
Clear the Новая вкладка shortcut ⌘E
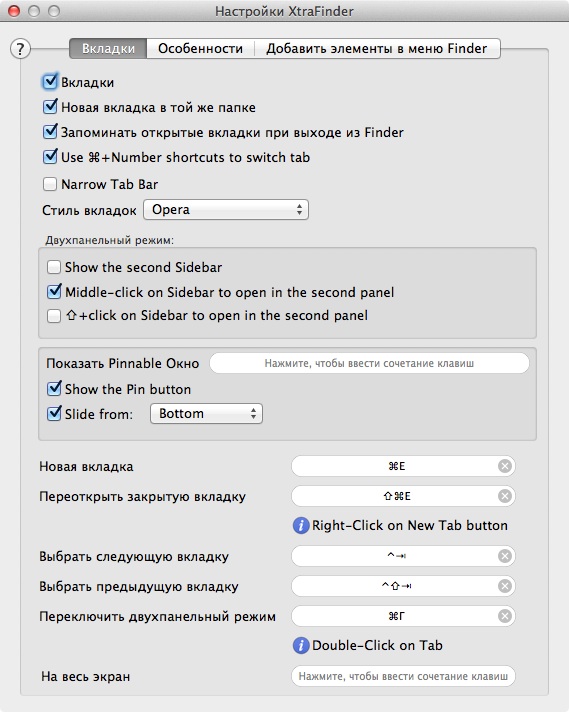[505, 466]
